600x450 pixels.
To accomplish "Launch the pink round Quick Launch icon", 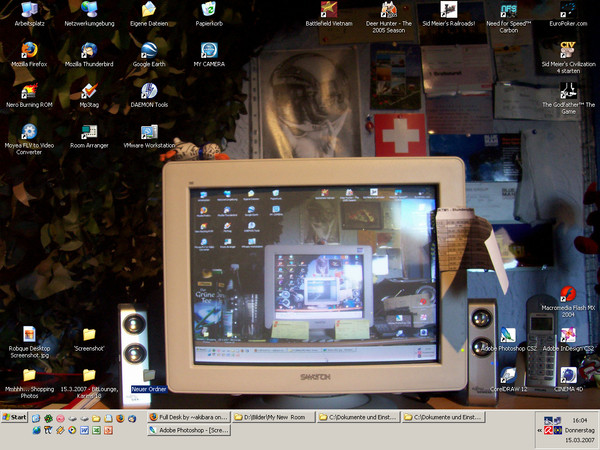I will pyautogui.click(x=60, y=419).
